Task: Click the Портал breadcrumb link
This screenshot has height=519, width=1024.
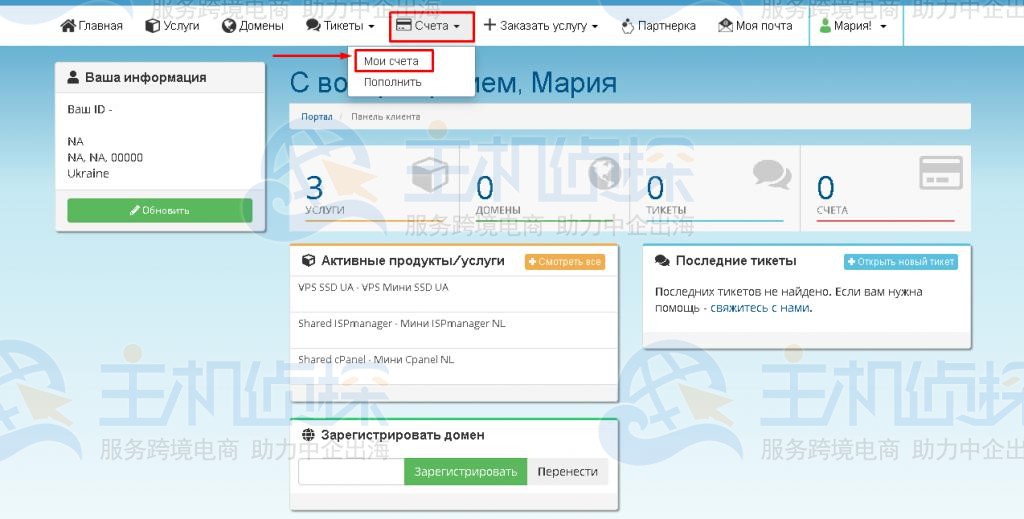Action: (x=316, y=117)
